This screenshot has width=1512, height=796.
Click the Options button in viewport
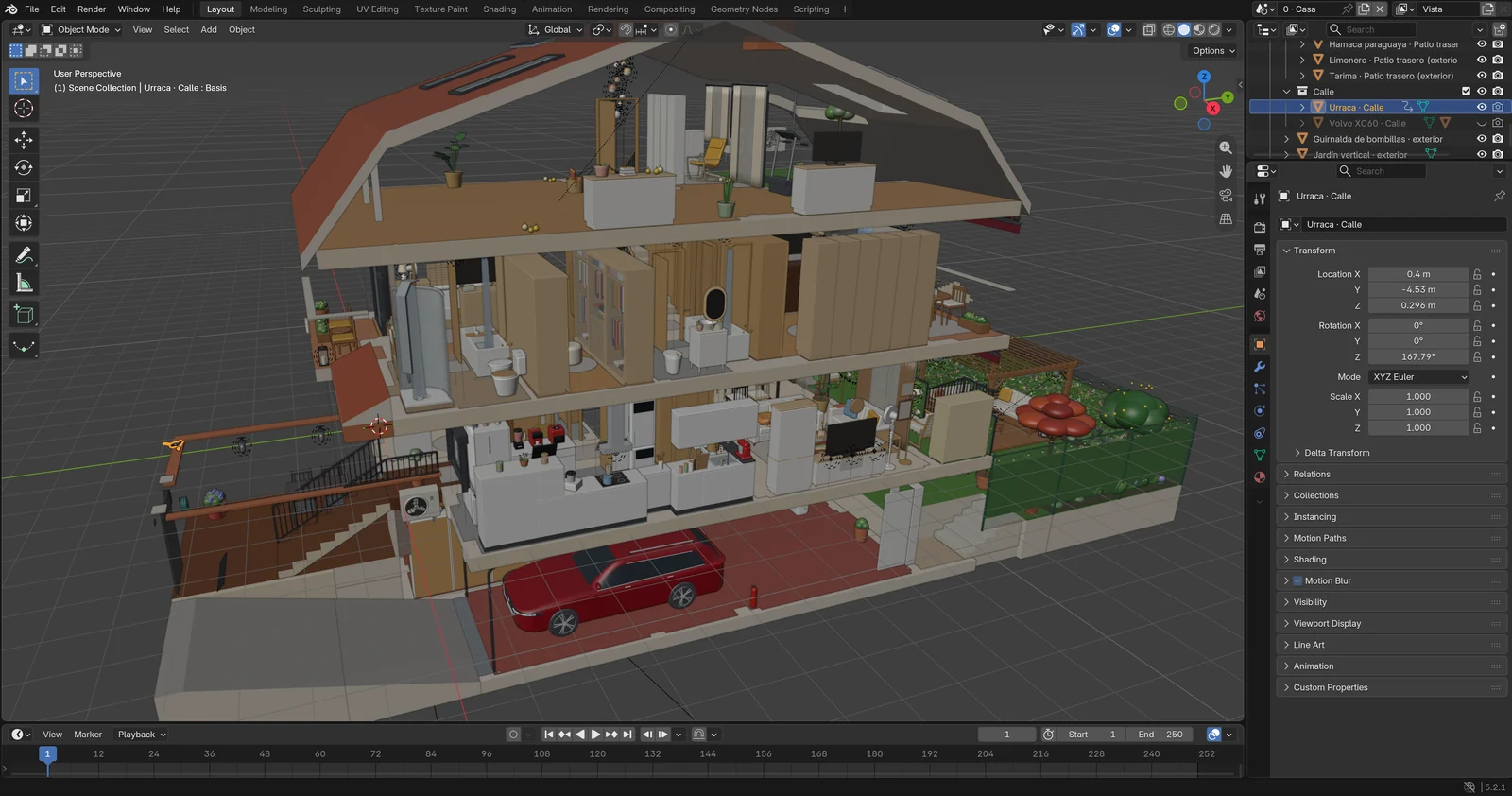(x=1213, y=51)
